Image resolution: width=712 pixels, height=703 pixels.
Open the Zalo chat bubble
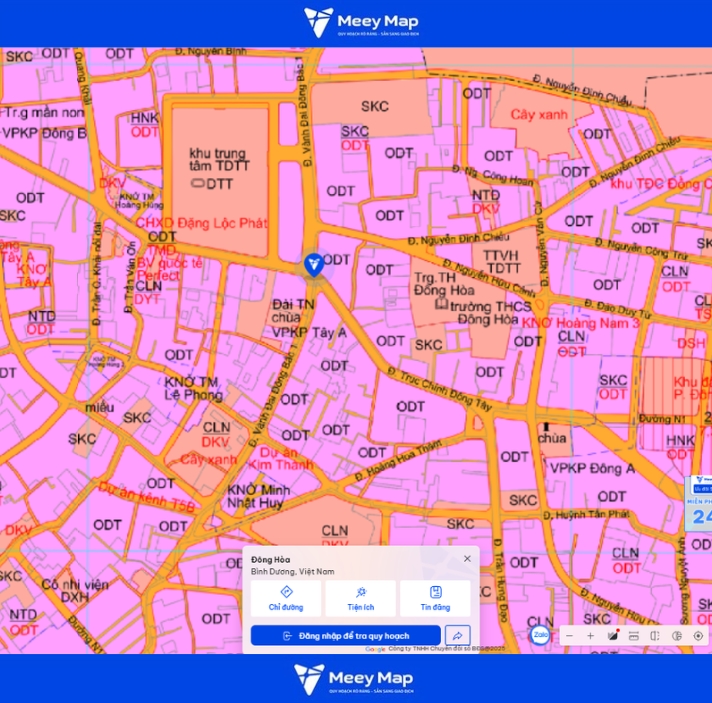[x=540, y=634]
